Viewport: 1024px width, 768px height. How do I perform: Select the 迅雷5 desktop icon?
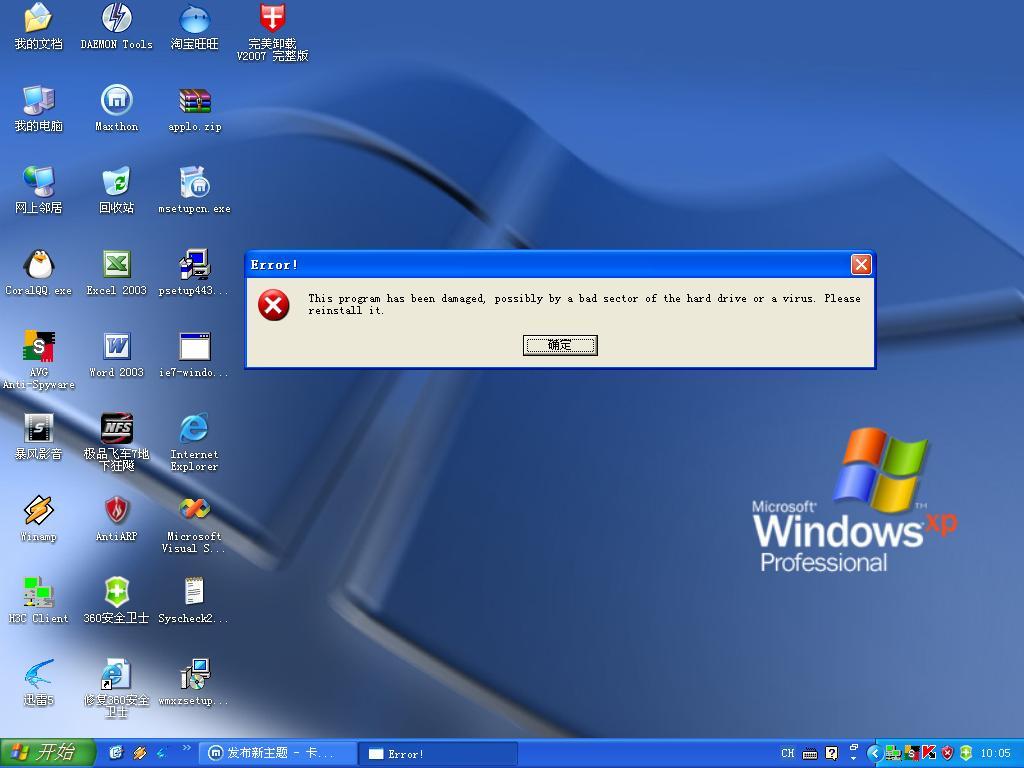pyautogui.click(x=39, y=682)
